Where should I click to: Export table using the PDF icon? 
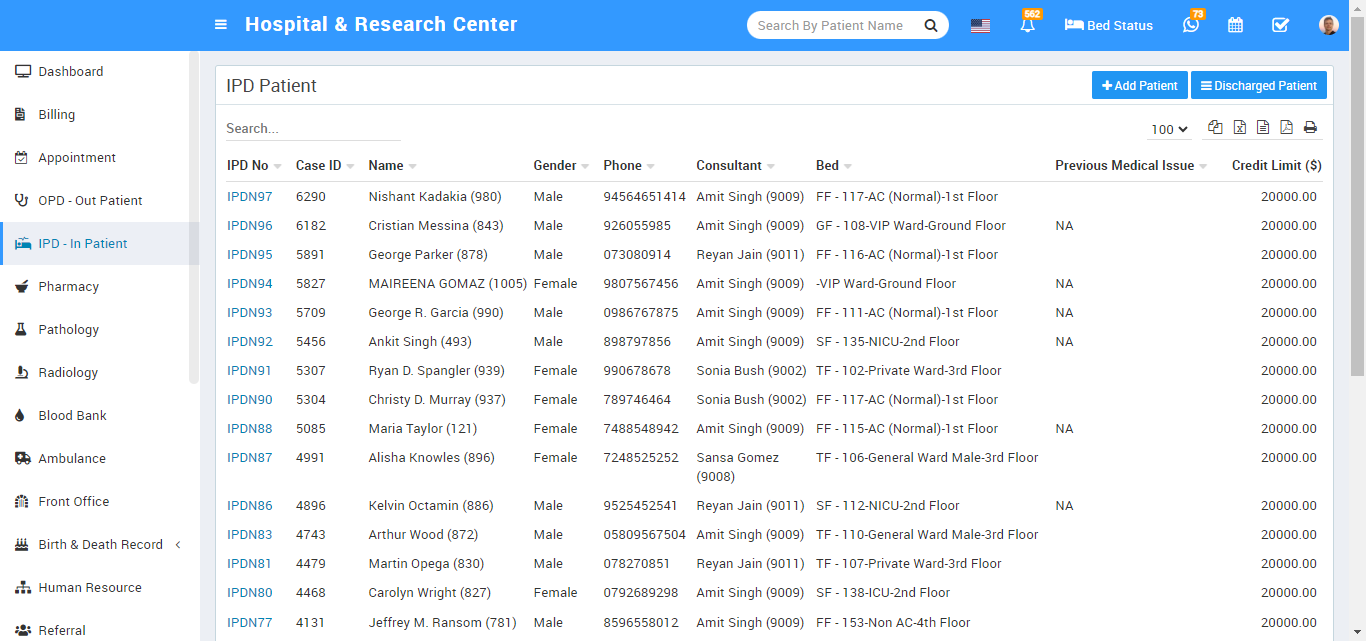(x=1286, y=127)
